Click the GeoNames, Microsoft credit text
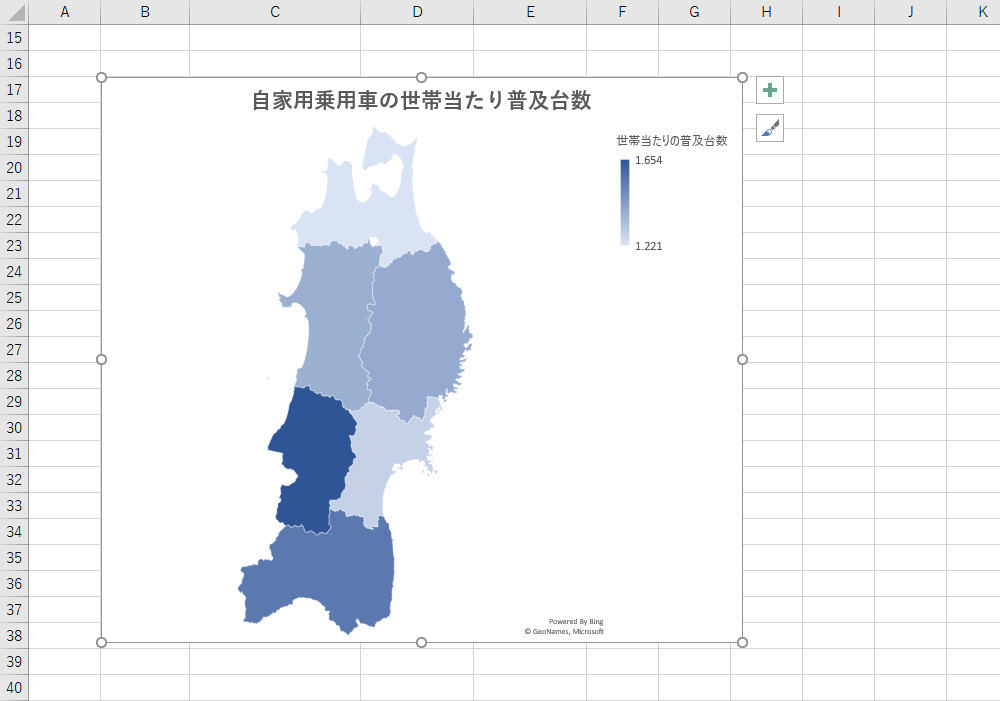Image resolution: width=1000 pixels, height=701 pixels. tap(564, 631)
